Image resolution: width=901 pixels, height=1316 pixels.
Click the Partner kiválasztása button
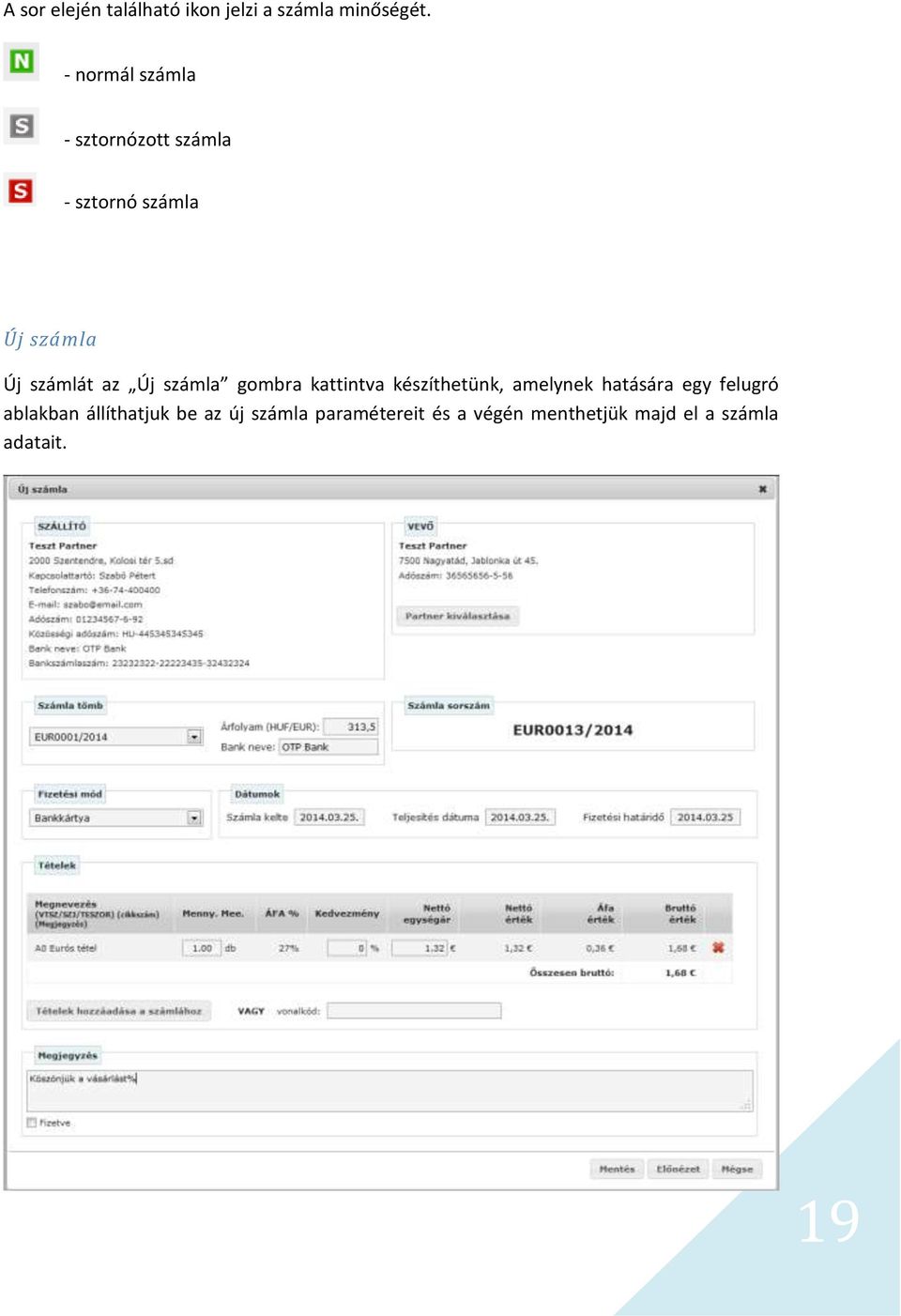click(x=457, y=617)
